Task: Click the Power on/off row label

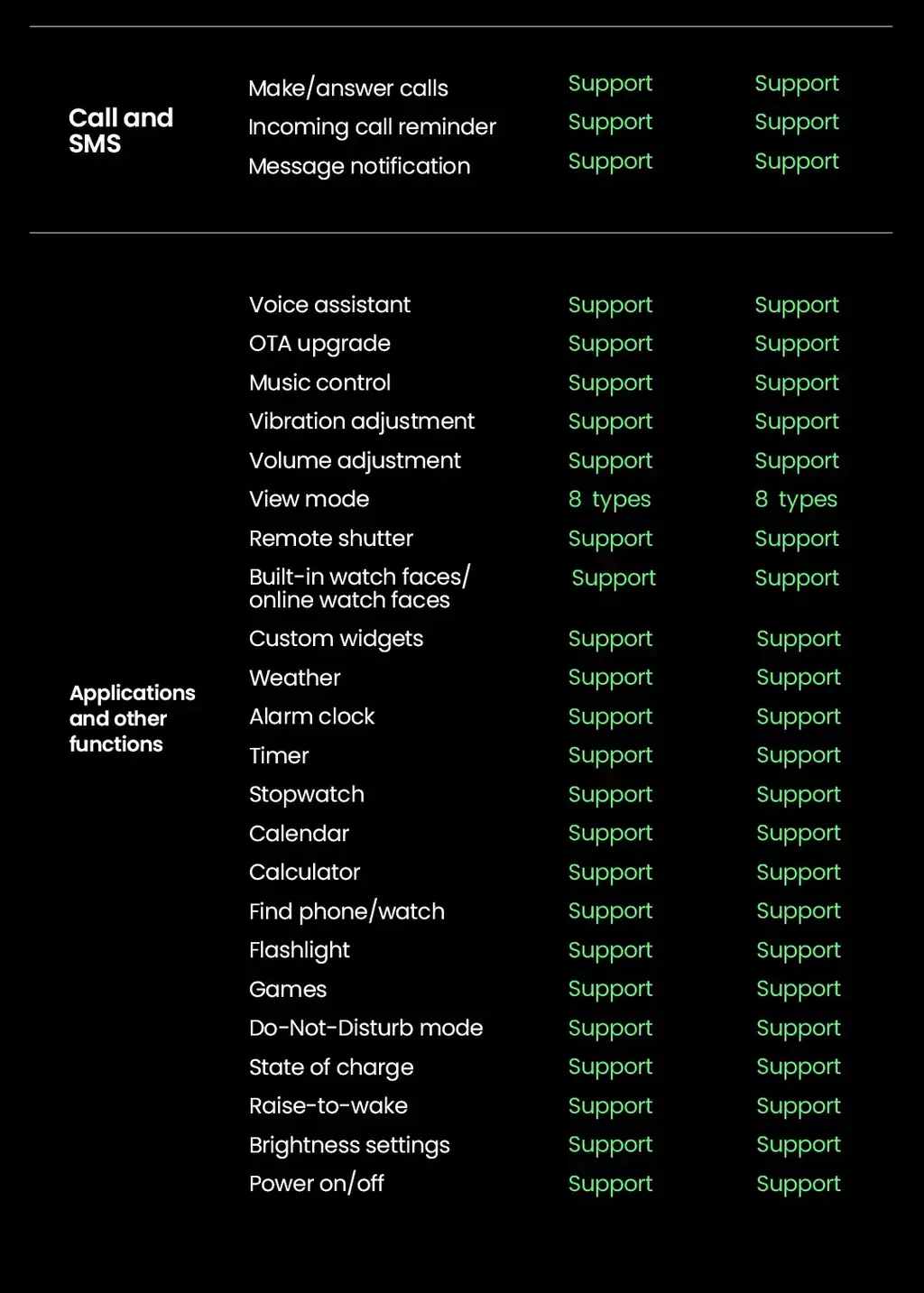Action: [x=317, y=1184]
